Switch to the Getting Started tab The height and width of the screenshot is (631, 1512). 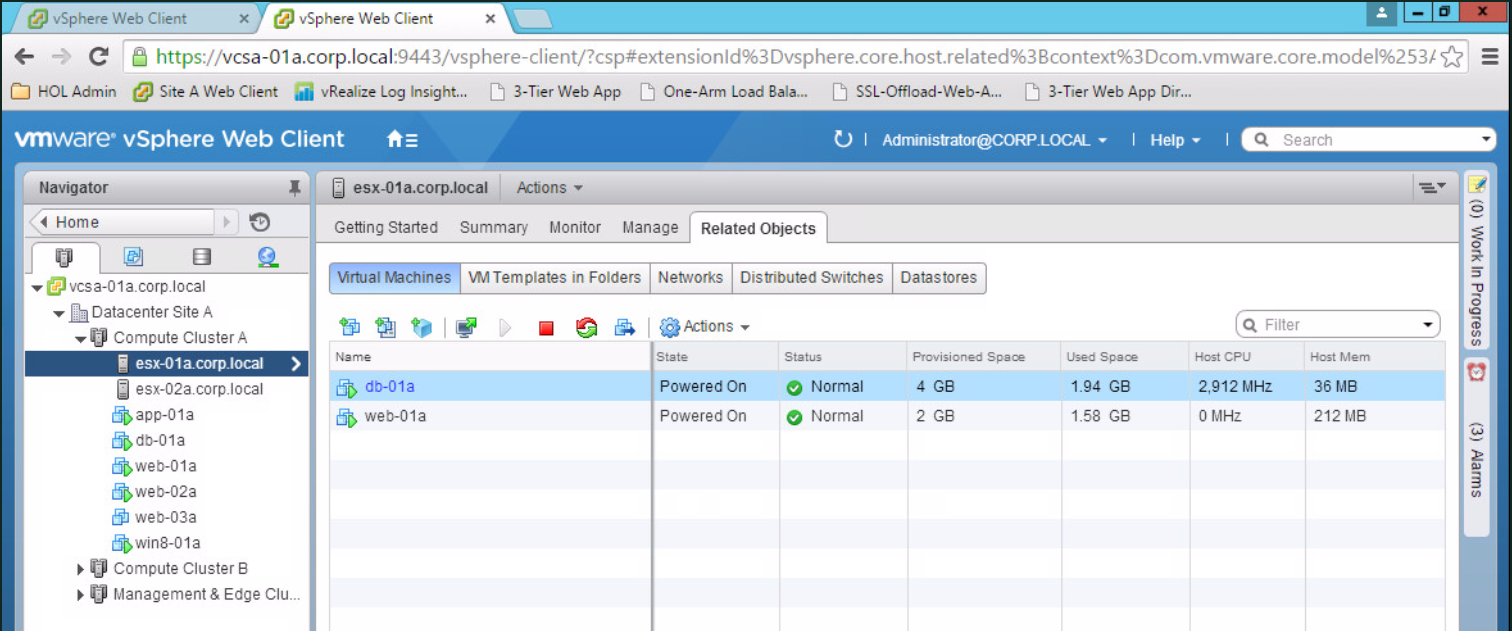(x=386, y=227)
